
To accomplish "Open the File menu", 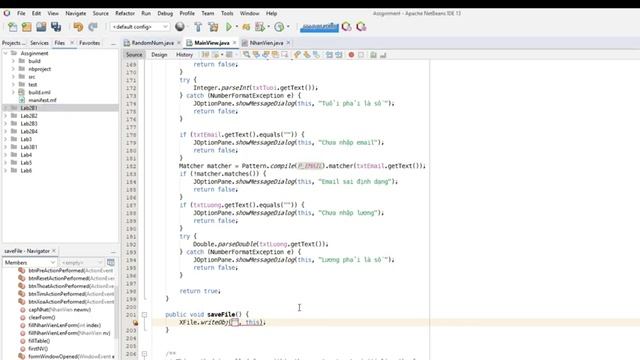I will 21,13.
